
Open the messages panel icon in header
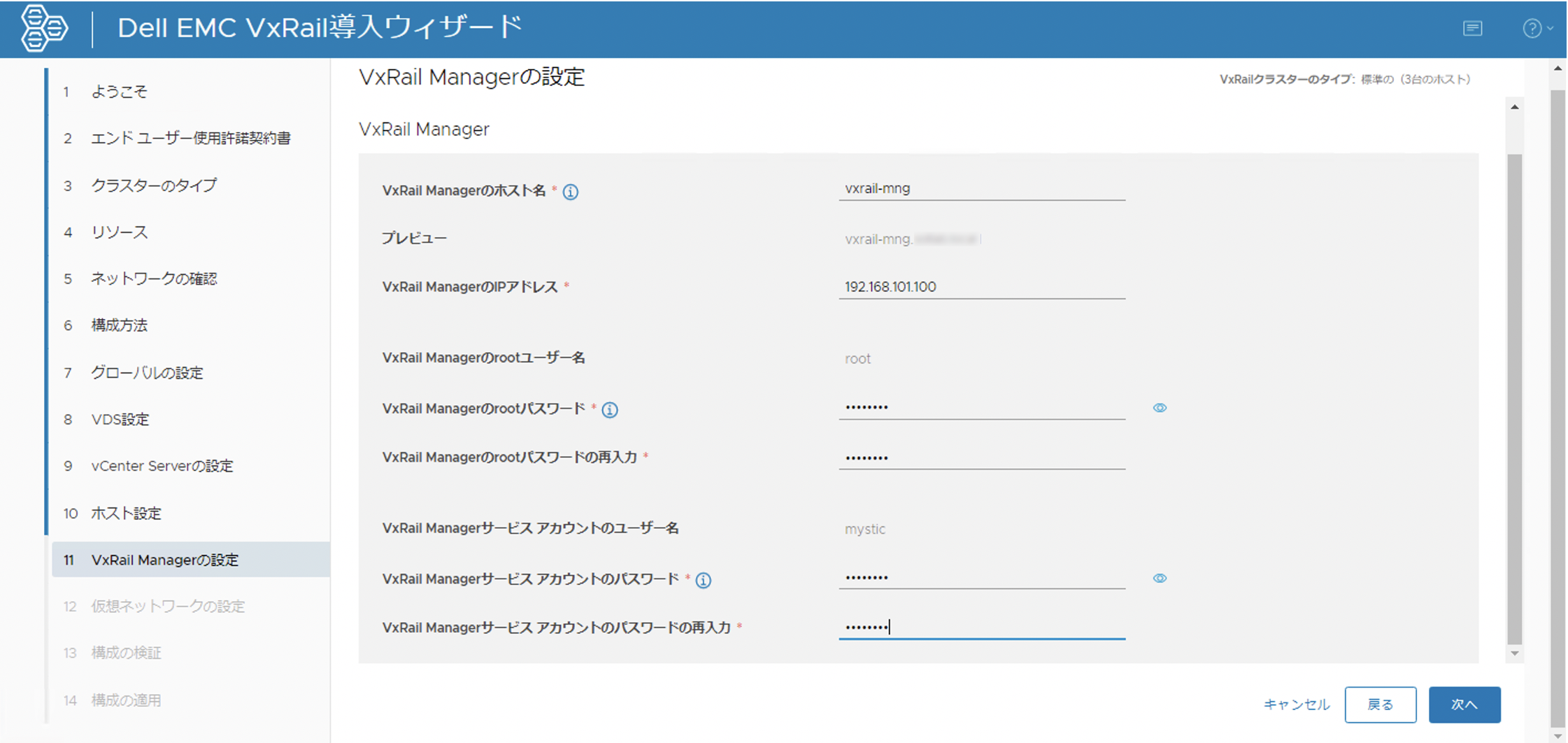coord(1472,29)
